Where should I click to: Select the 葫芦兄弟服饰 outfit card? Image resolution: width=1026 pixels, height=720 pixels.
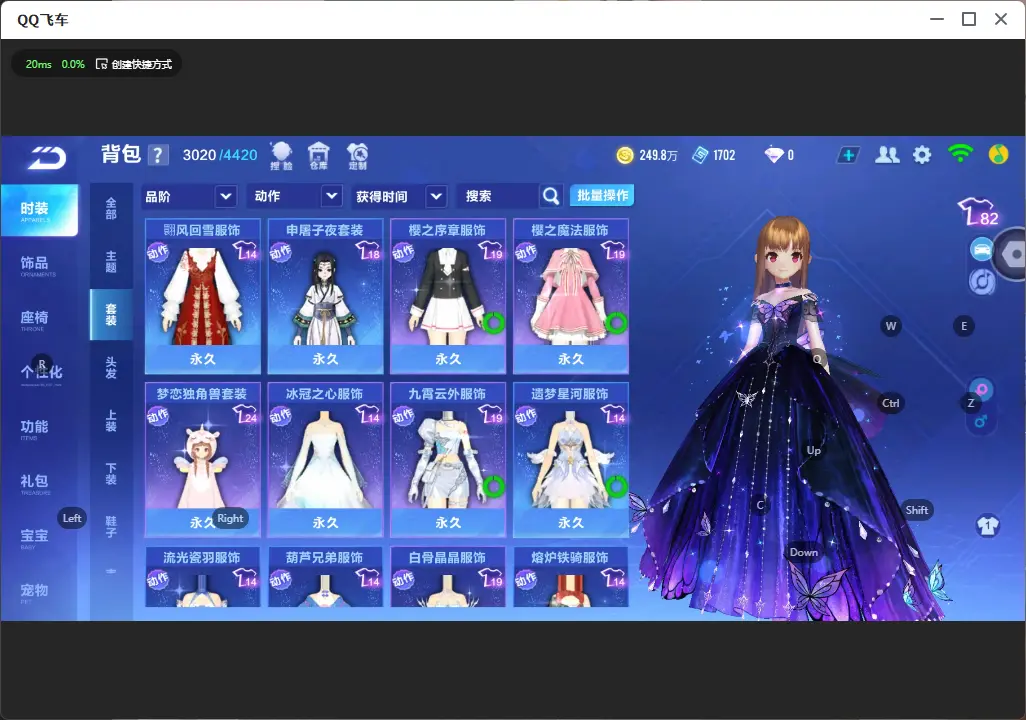pyautogui.click(x=325, y=577)
